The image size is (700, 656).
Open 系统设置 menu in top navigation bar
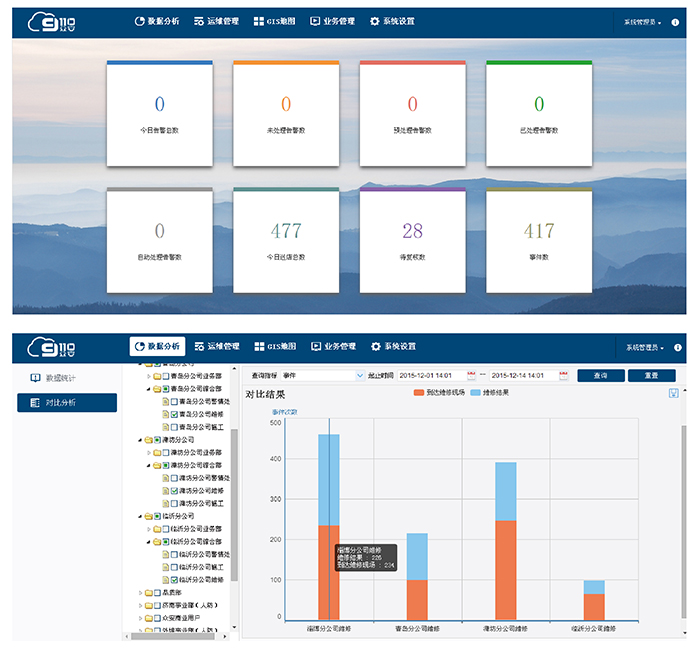coord(392,21)
